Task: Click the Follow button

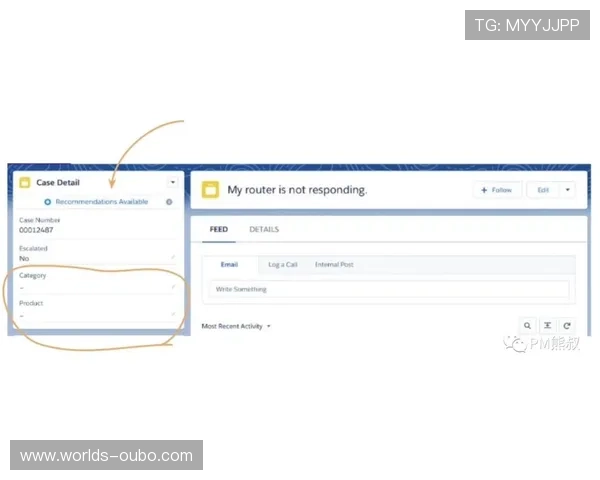Action: click(497, 190)
